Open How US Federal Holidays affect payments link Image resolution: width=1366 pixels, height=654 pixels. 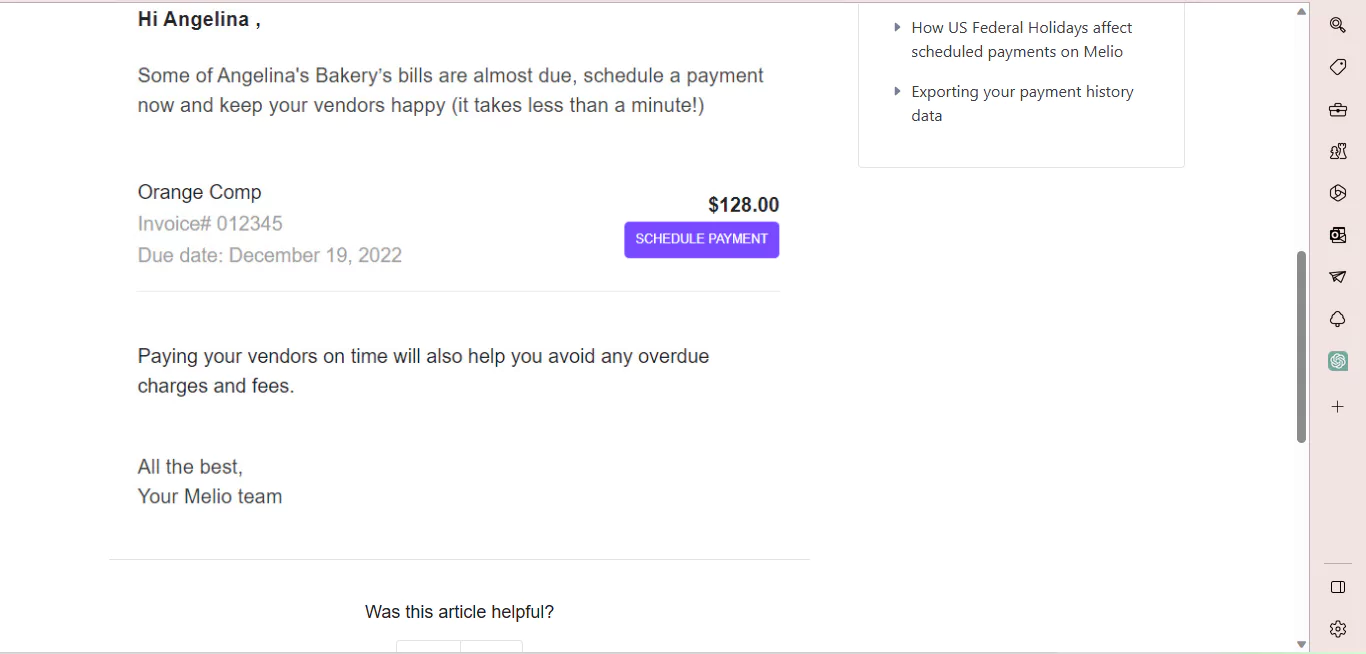tap(1022, 40)
